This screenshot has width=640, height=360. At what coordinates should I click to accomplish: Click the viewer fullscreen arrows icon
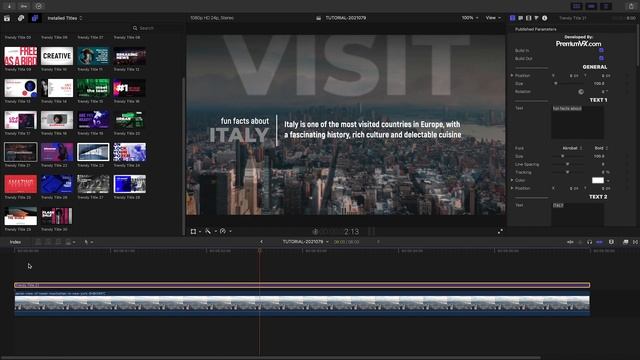click(x=500, y=231)
